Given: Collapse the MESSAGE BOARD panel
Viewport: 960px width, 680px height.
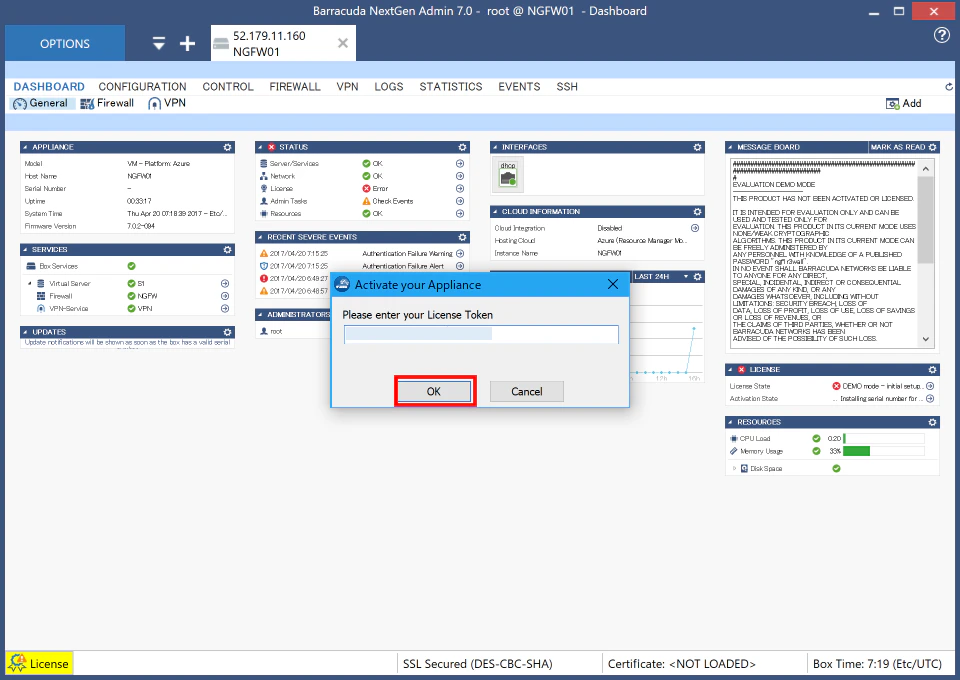Looking at the screenshot, I should 730,148.
